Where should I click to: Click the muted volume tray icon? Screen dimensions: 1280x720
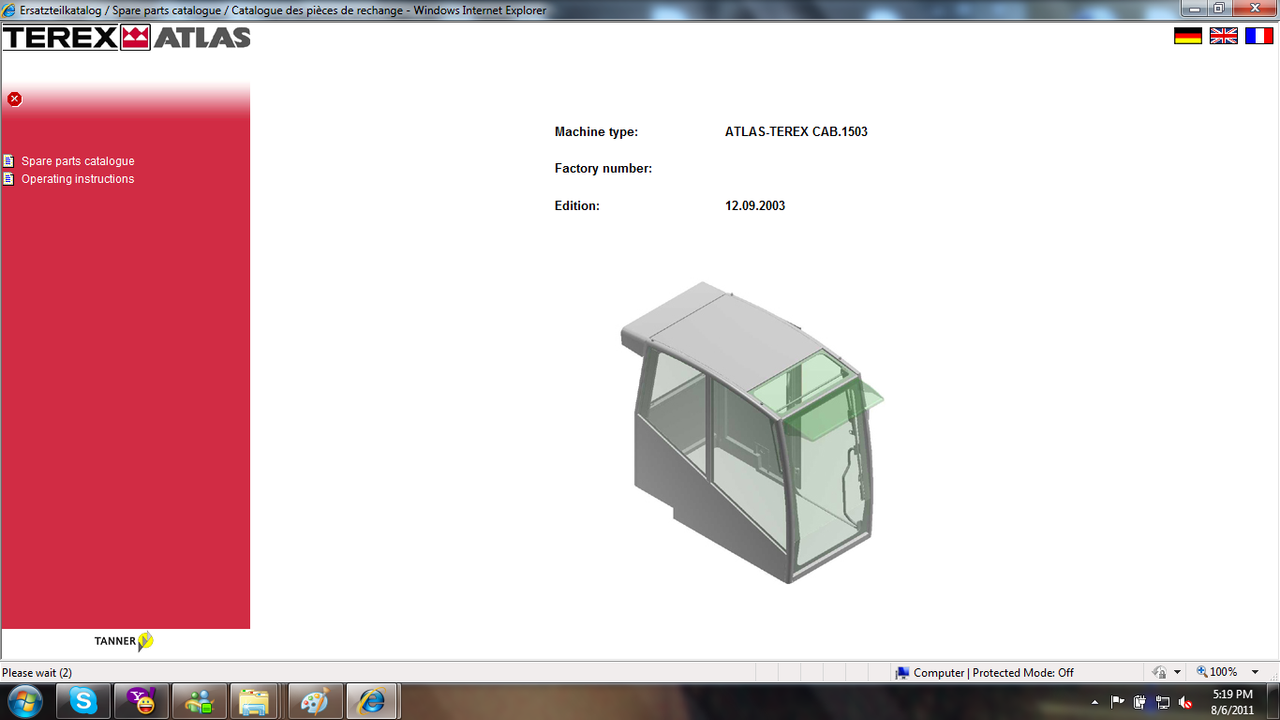click(x=1186, y=702)
